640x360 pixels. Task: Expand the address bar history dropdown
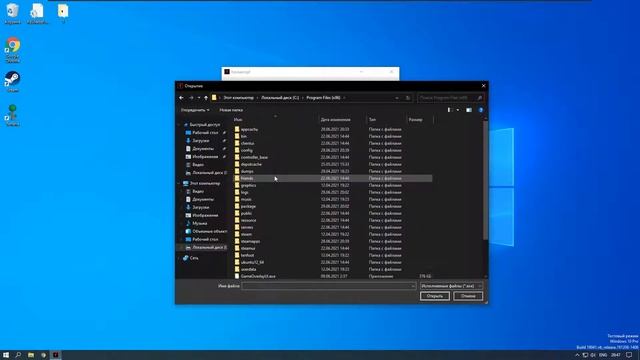coord(397,98)
